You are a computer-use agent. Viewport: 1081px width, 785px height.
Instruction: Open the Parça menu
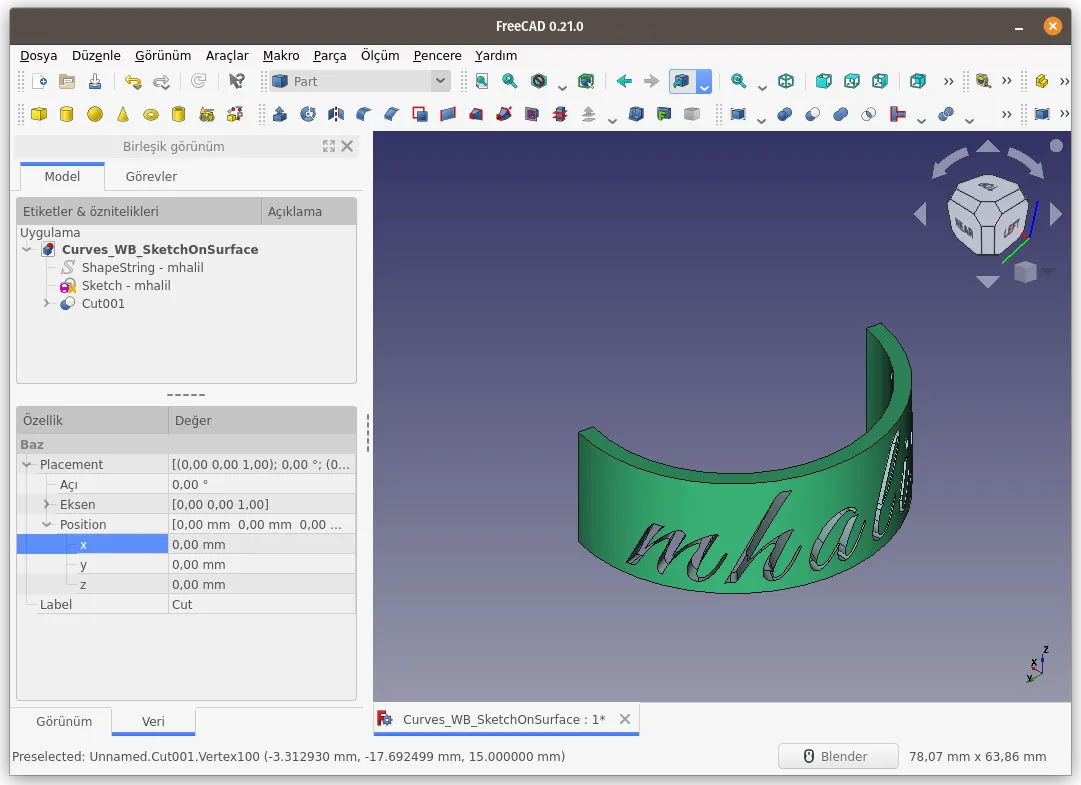[330, 56]
